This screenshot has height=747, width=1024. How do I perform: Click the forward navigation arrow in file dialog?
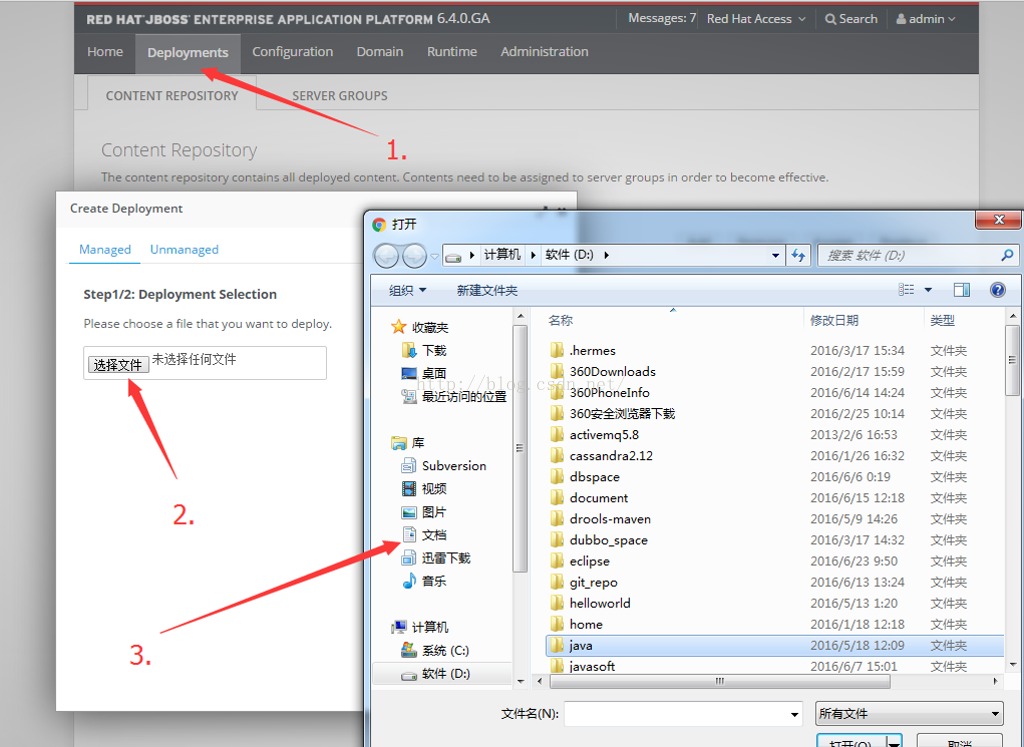pos(415,256)
